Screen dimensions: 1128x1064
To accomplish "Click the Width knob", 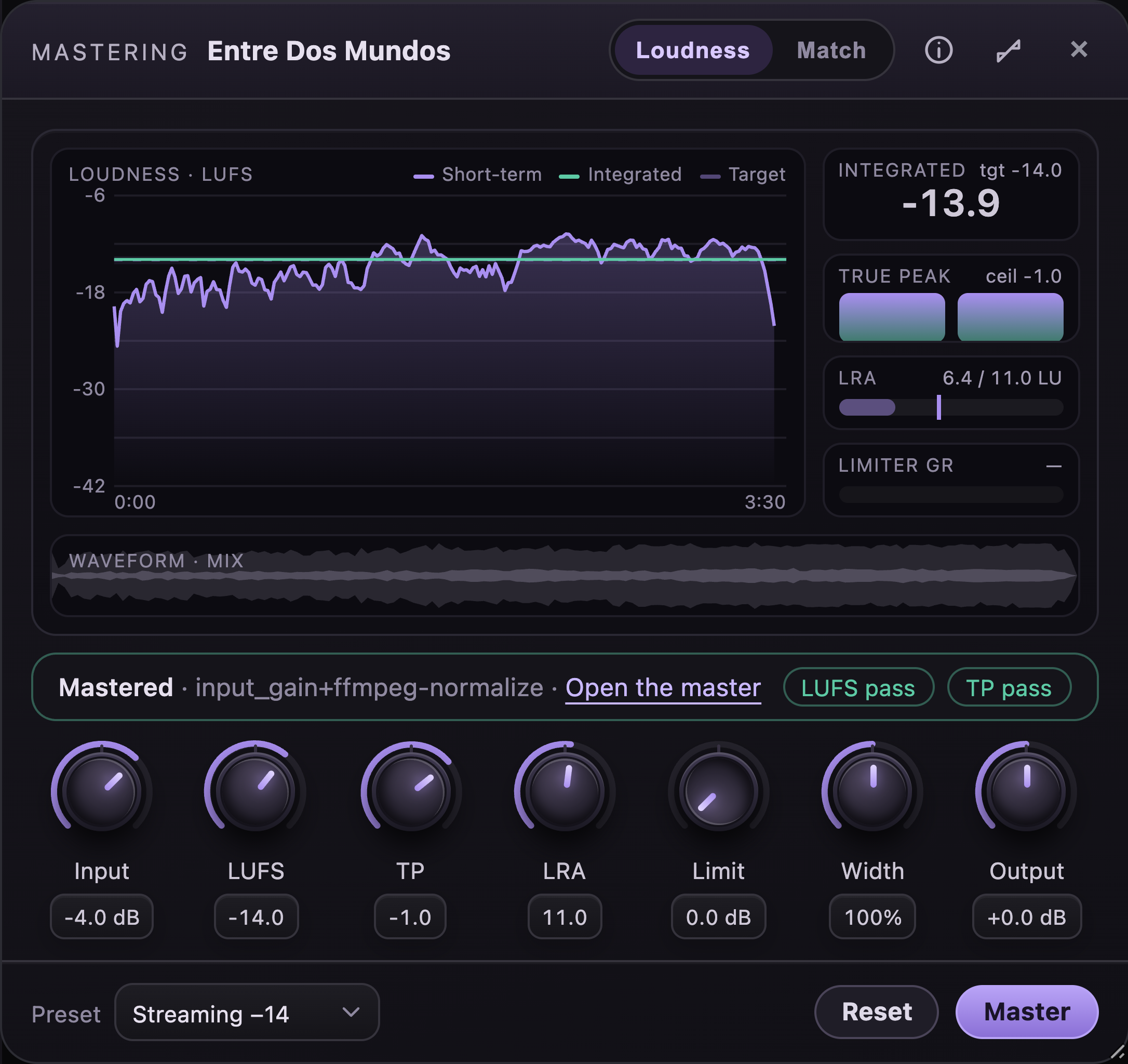I will [x=872, y=791].
